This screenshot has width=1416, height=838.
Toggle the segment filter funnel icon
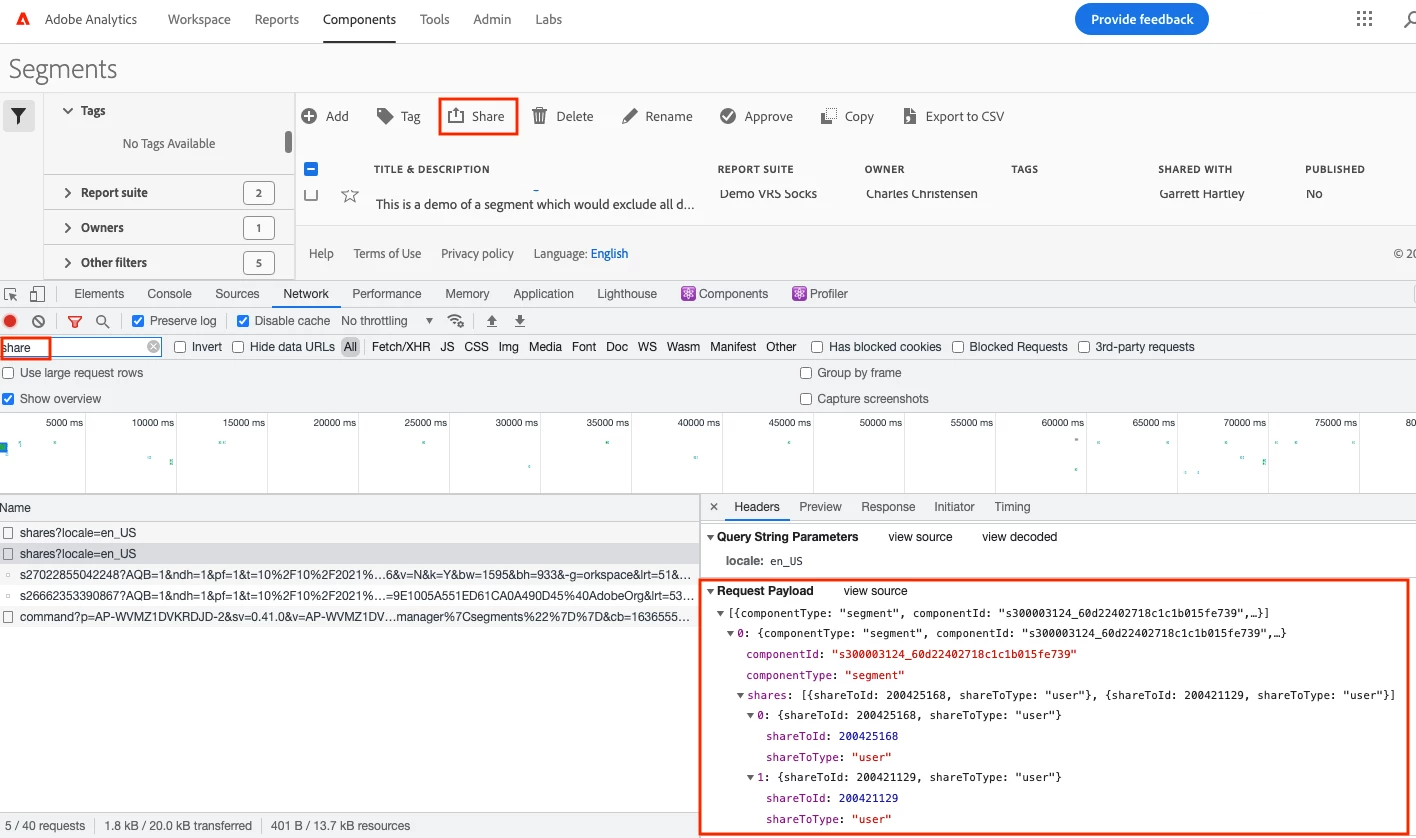click(19, 116)
